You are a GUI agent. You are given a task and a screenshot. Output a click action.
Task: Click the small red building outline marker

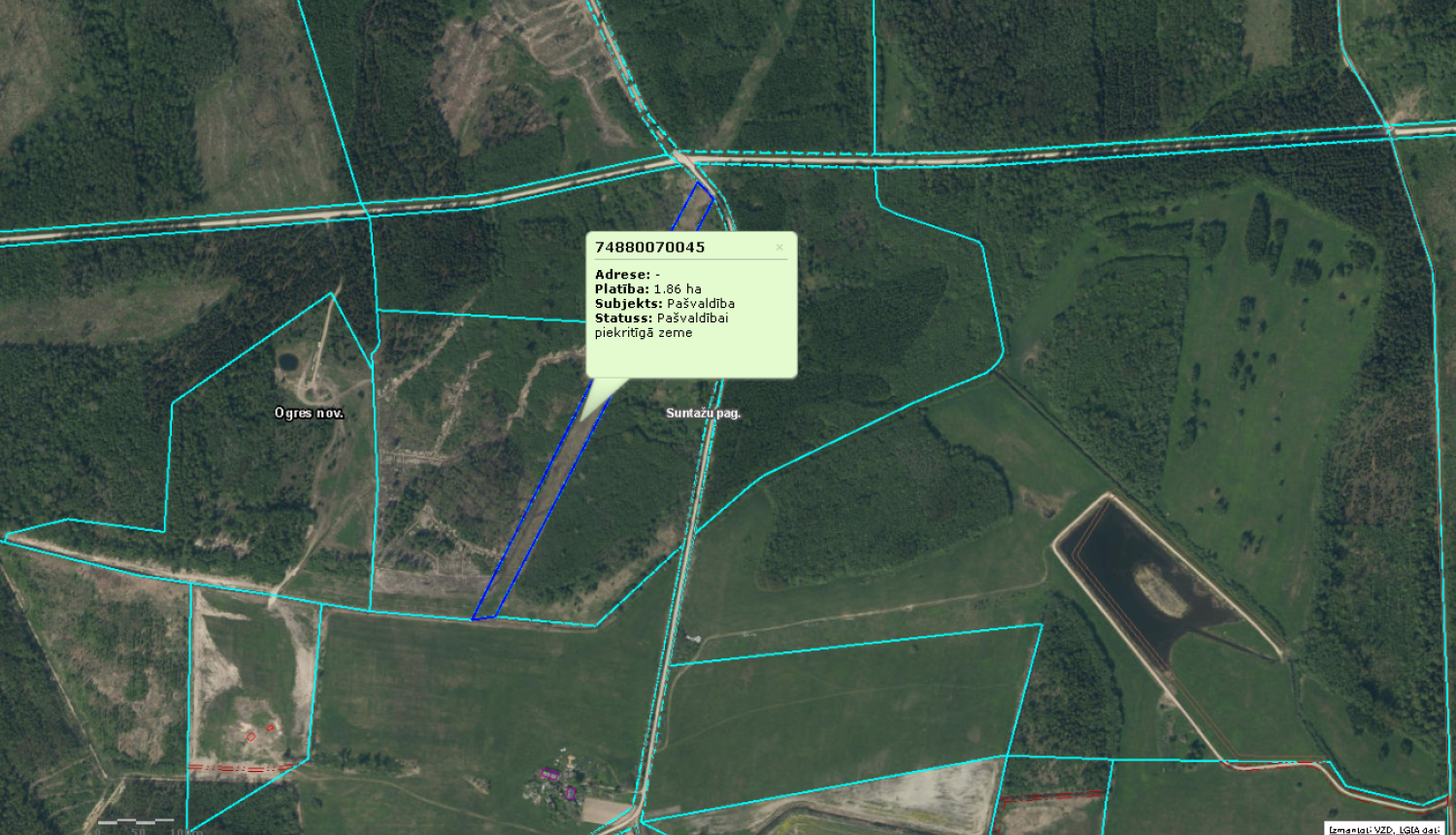tap(270, 727)
